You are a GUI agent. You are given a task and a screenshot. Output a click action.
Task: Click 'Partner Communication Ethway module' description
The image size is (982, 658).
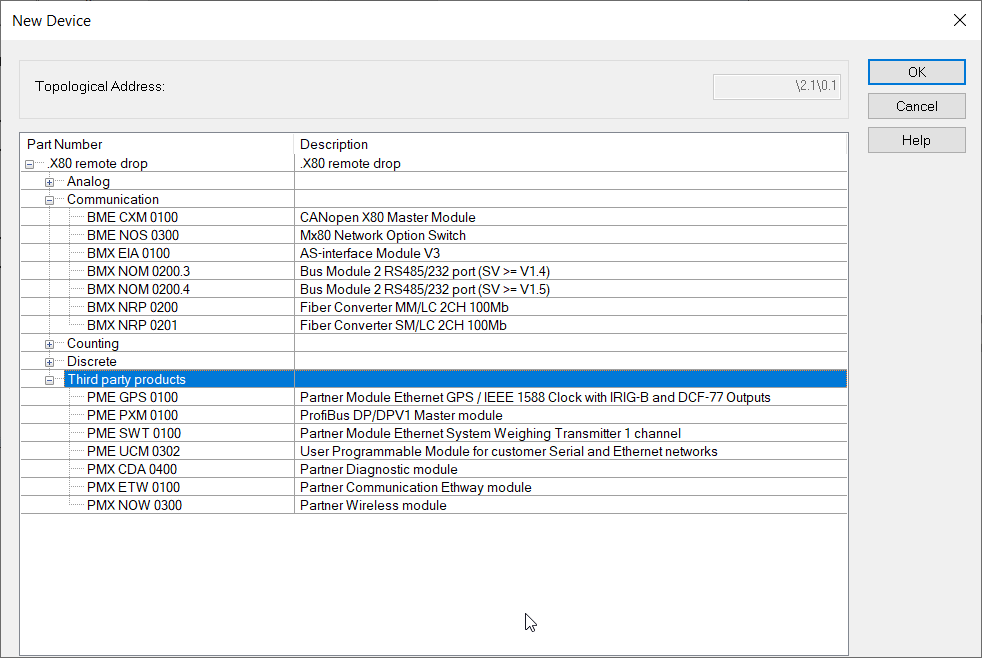415,488
